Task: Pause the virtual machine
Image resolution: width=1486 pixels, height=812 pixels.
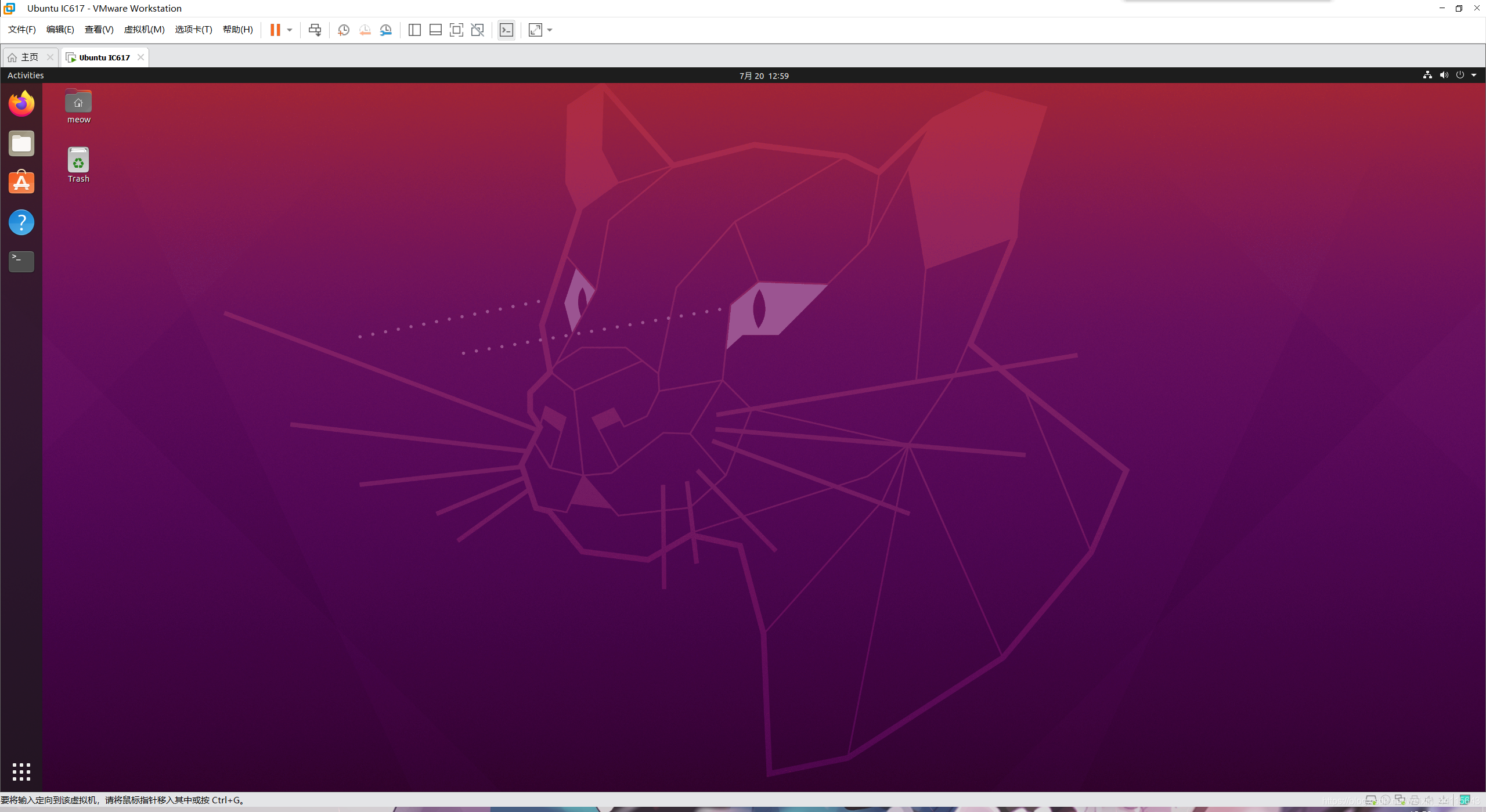Action: click(x=275, y=30)
